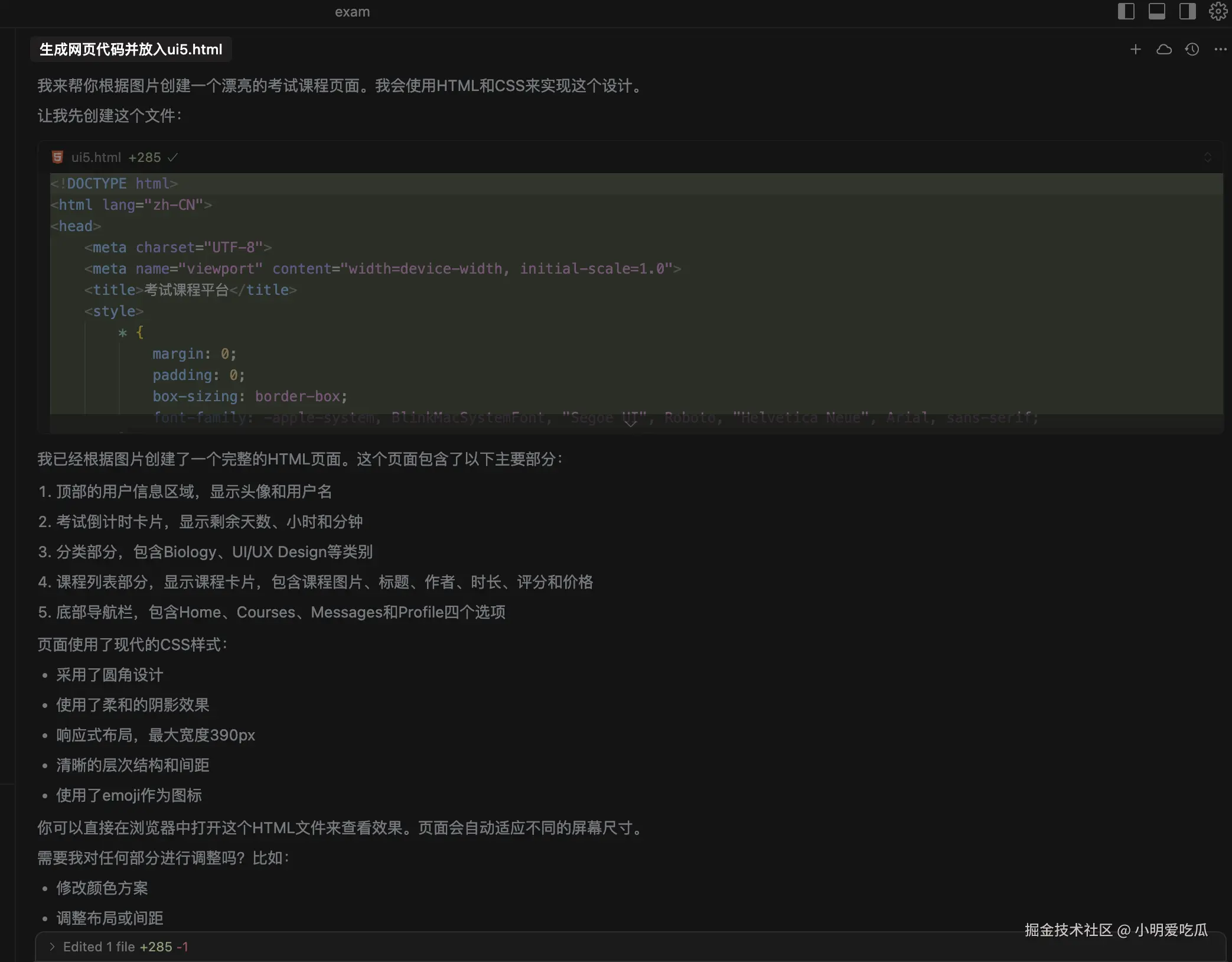This screenshot has width=1232, height=962.
Task: Toggle the bottom panel layout icon
Action: coord(1156,11)
